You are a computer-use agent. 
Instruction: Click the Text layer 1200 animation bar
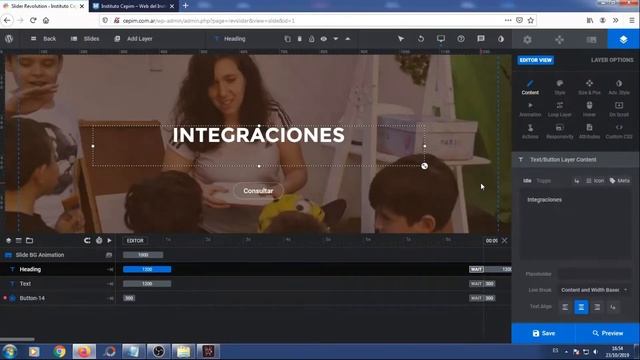pyautogui.click(x=147, y=284)
